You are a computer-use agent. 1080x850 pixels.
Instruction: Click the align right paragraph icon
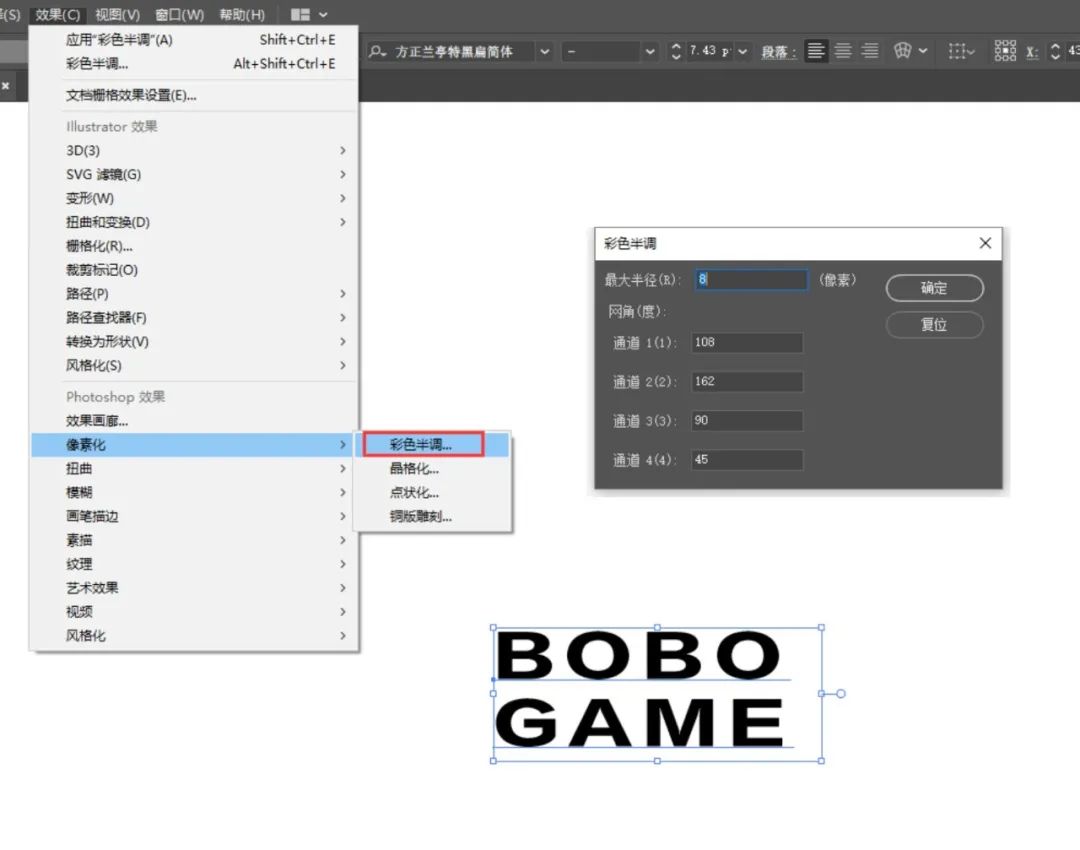pyautogui.click(x=871, y=51)
